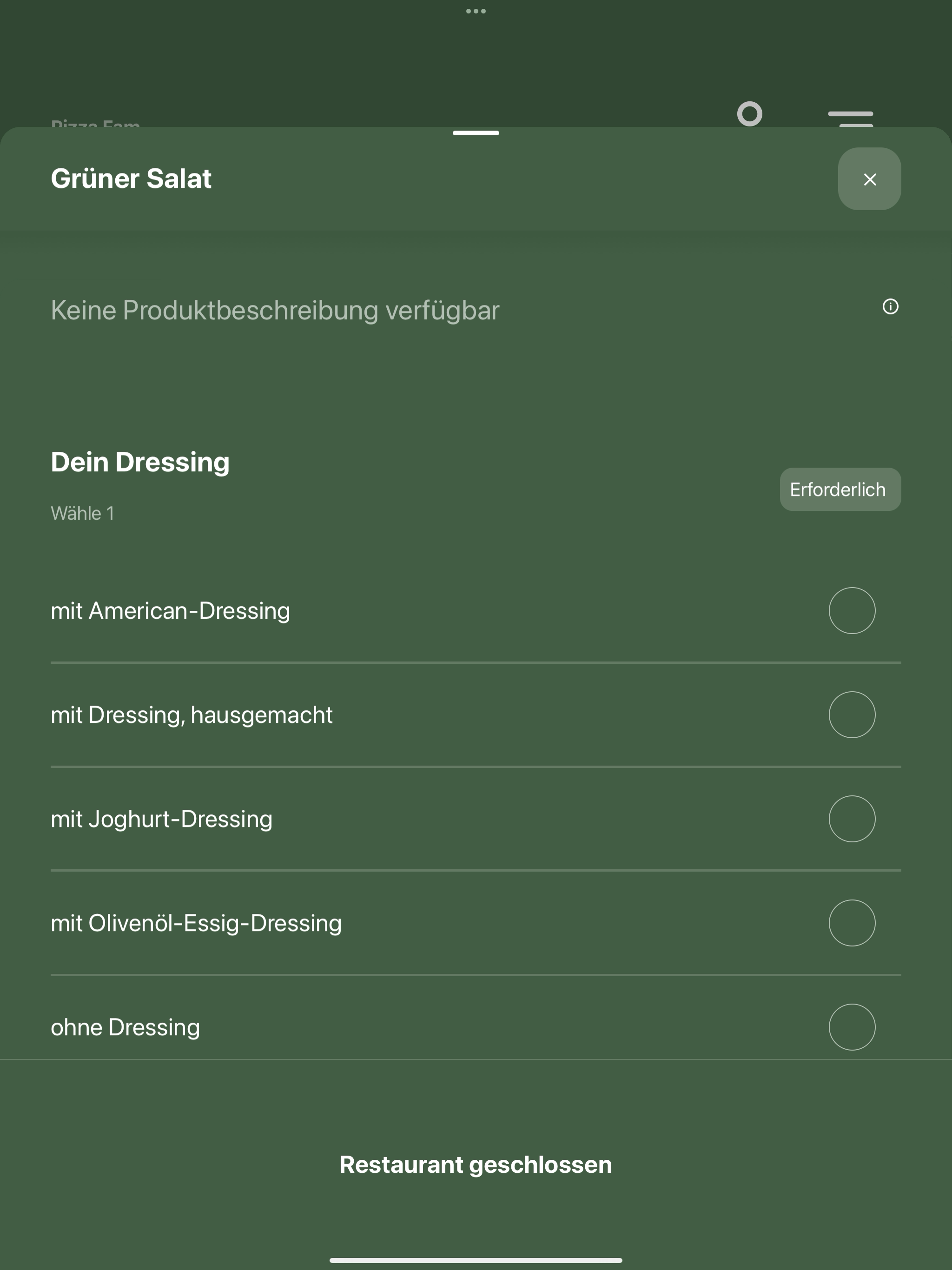Screen dimensions: 952x1270
Task: Tap the ohne Dressing label
Action: (x=126, y=1027)
